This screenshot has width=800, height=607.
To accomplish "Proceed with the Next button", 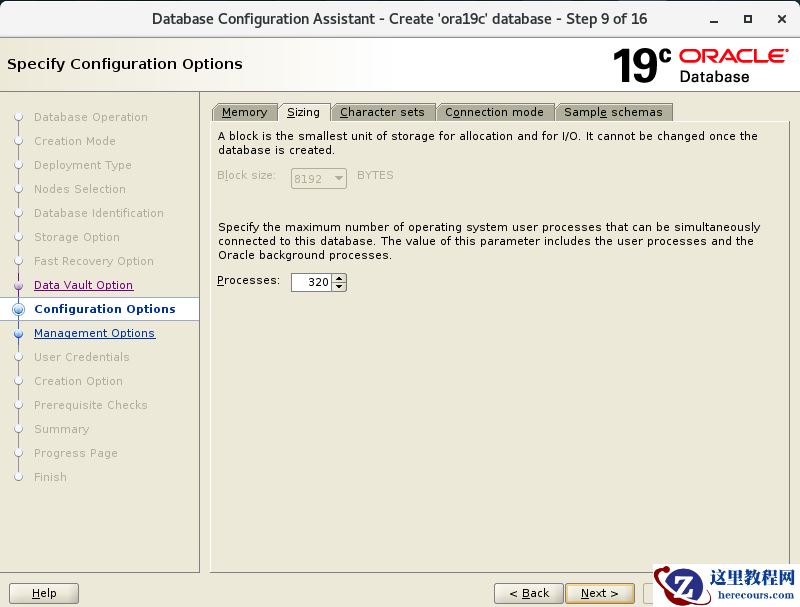I will click(600, 593).
